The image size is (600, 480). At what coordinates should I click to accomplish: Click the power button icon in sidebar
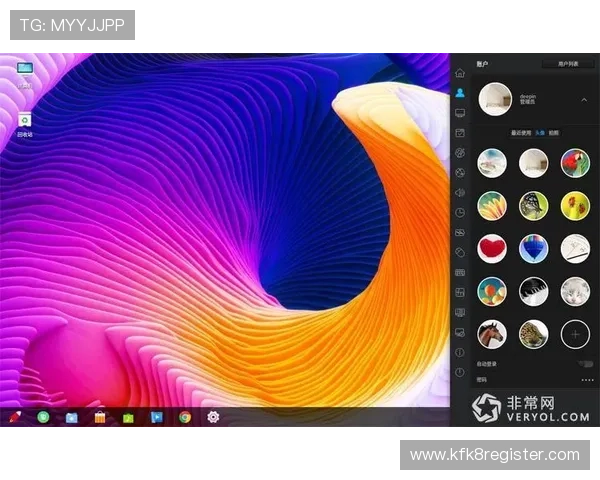[460, 372]
